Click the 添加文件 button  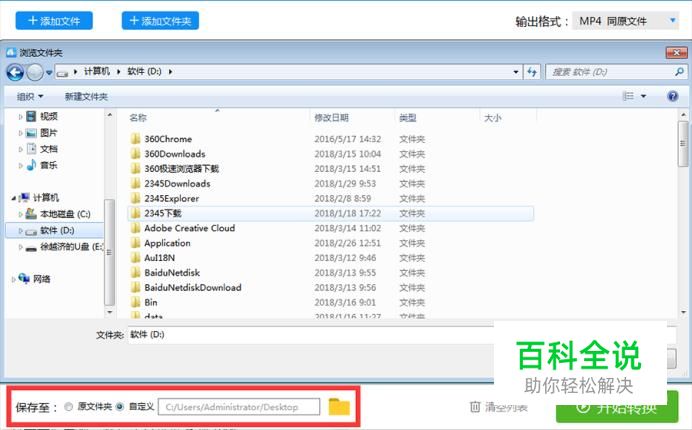(x=54, y=21)
